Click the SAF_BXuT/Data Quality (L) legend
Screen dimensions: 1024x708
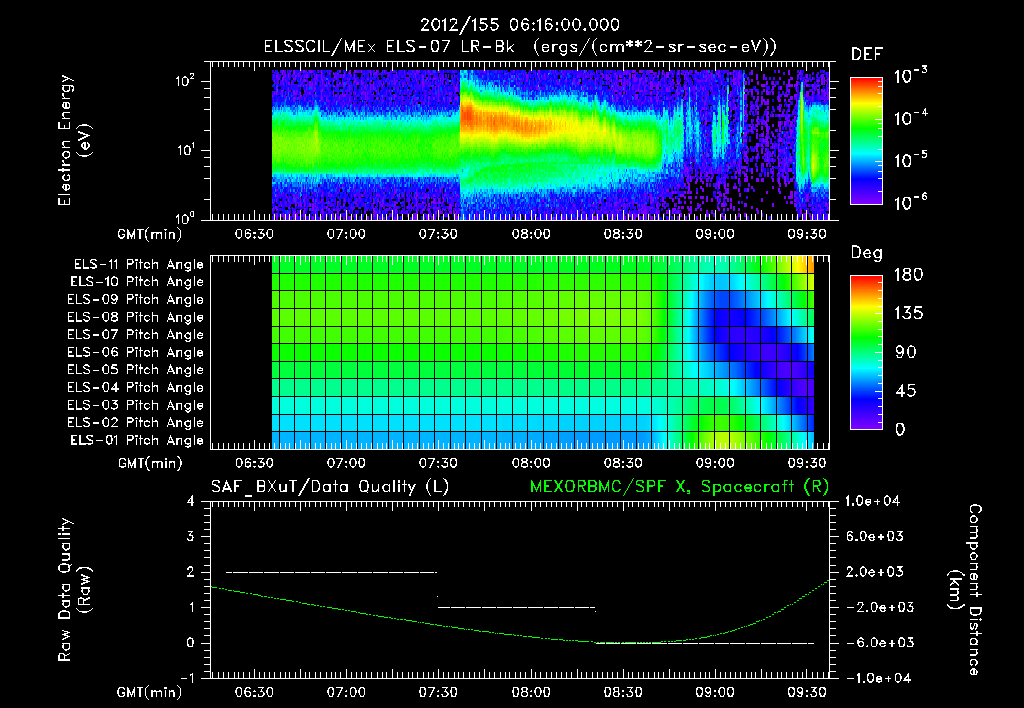330,487
